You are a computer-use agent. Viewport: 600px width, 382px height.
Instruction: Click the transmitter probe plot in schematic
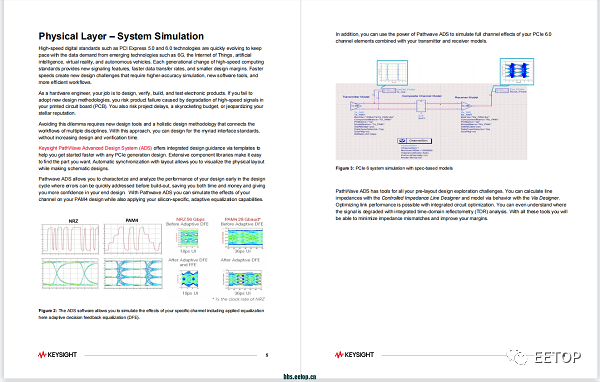tap(392, 72)
